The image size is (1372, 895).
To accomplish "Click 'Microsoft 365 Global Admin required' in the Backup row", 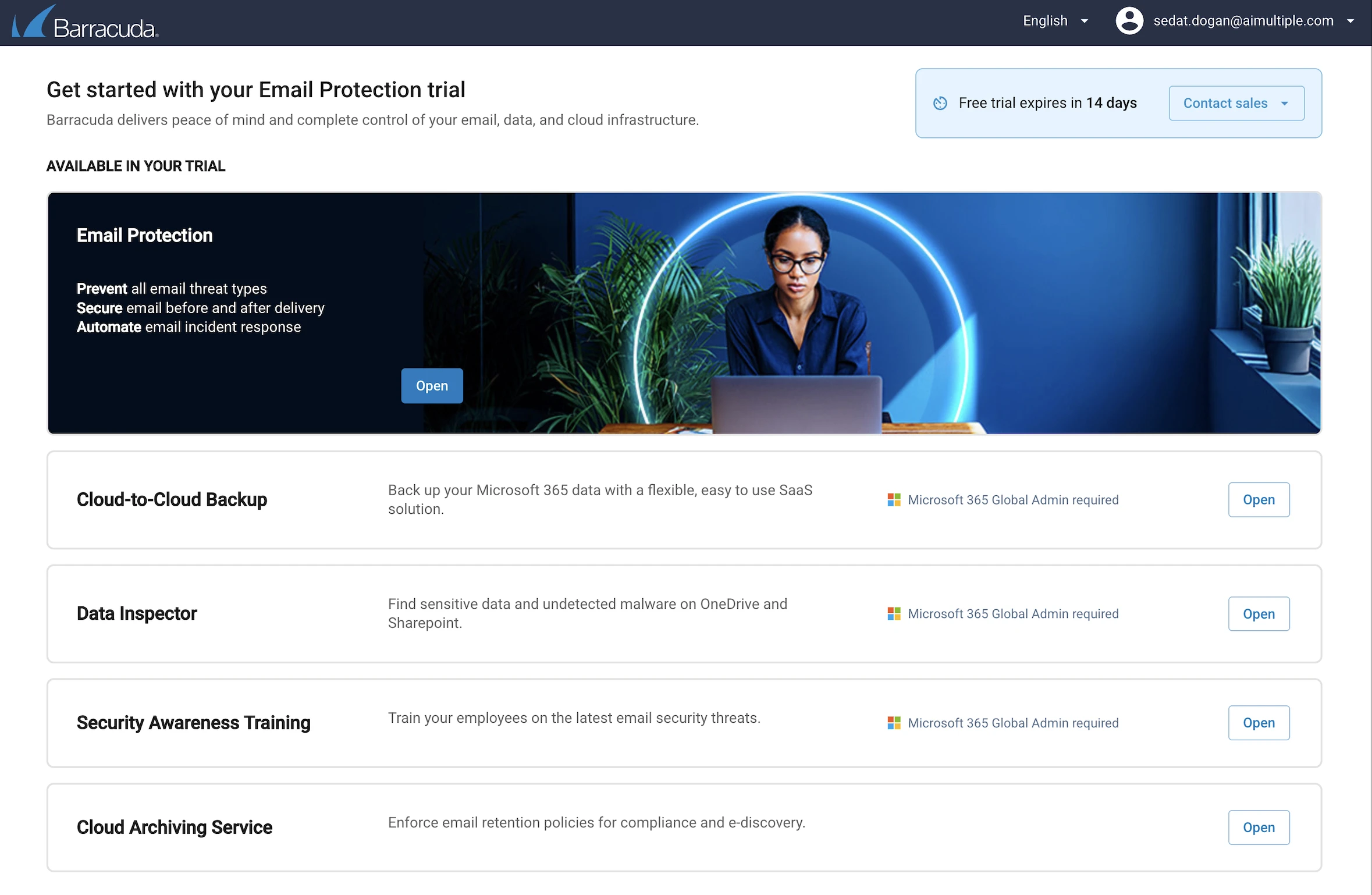I will tap(1013, 500).
